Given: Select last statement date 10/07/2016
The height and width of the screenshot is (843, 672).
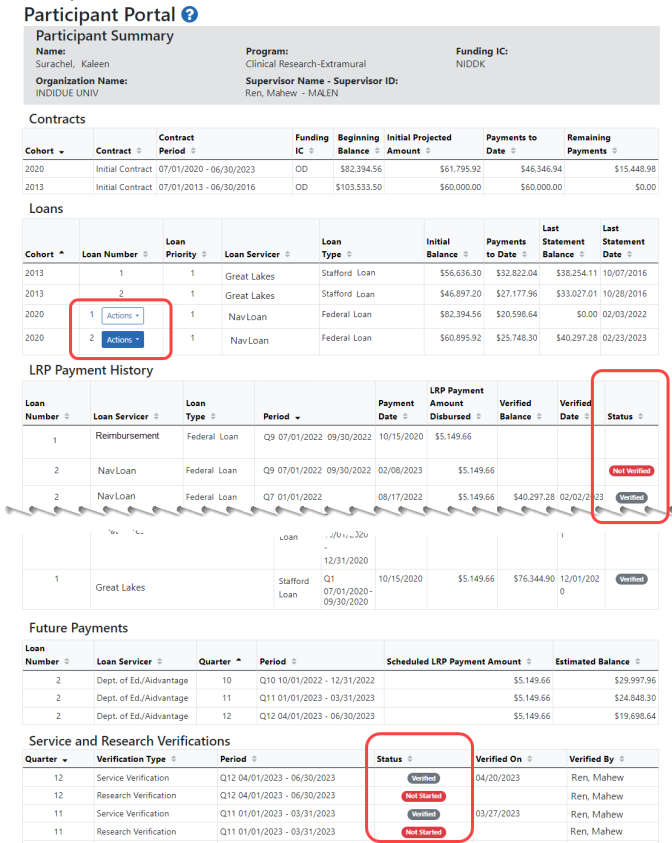Looking at the screenshot, I should (x=625, y=273).
